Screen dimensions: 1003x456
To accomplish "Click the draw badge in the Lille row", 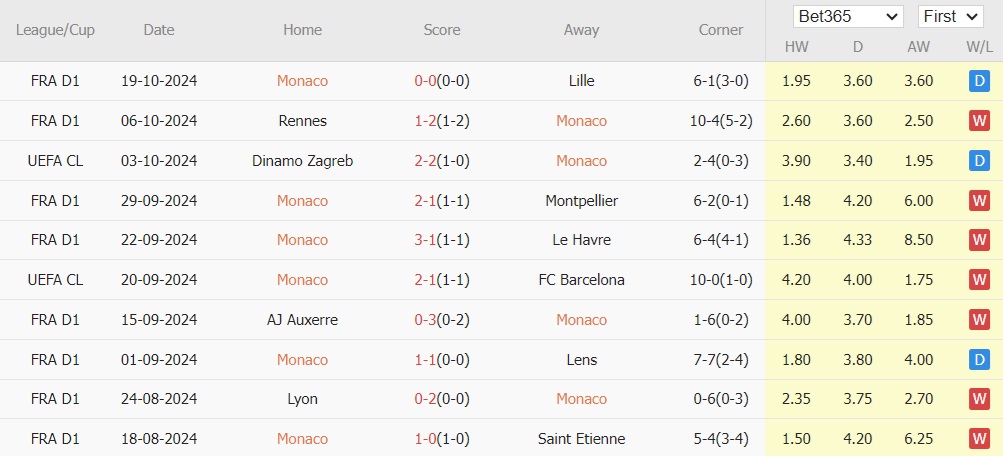I will (979, 81).
